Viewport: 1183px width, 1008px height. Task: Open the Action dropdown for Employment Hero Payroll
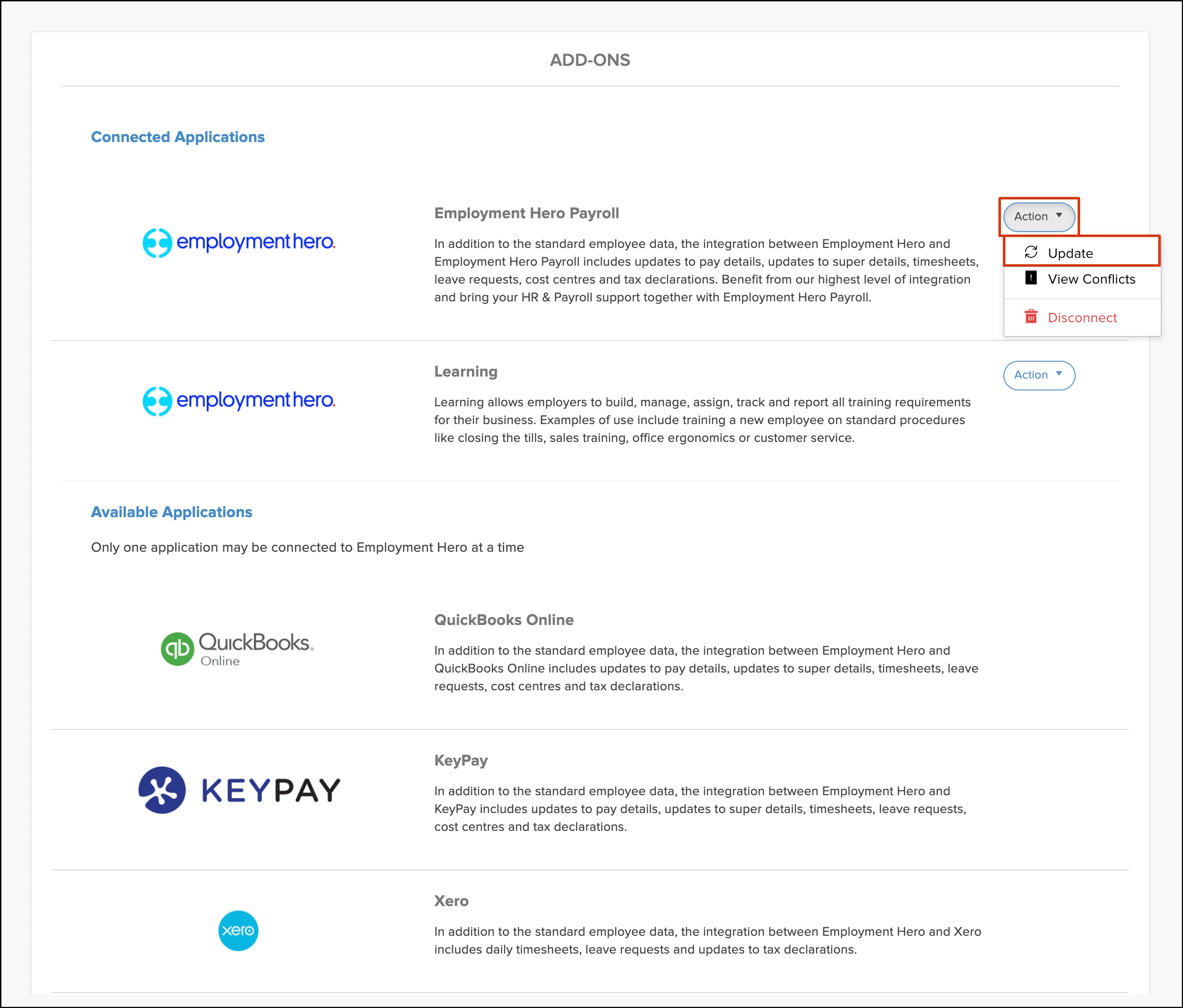(1039, 216)
